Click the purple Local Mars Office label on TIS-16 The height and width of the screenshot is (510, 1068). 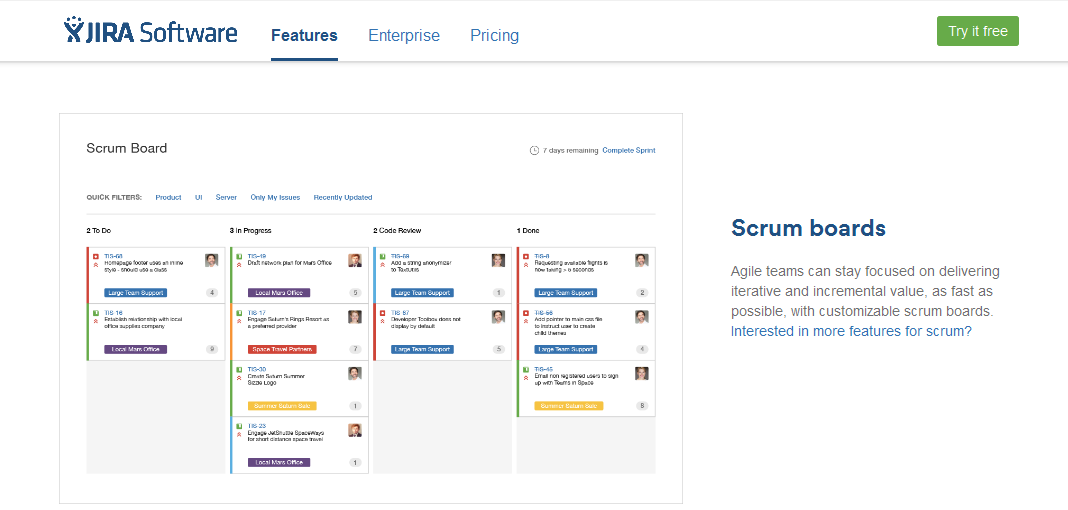[135, 349]
